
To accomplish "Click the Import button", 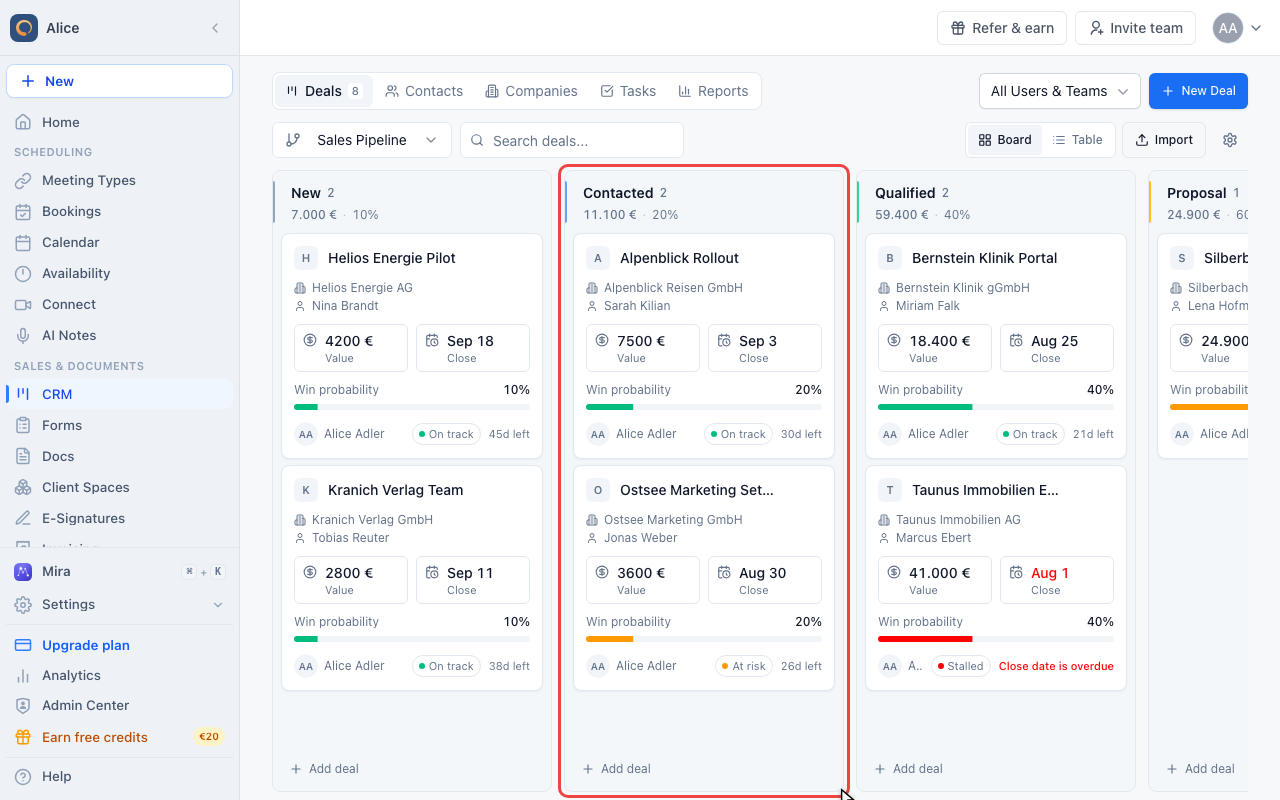I will 1164,140.
